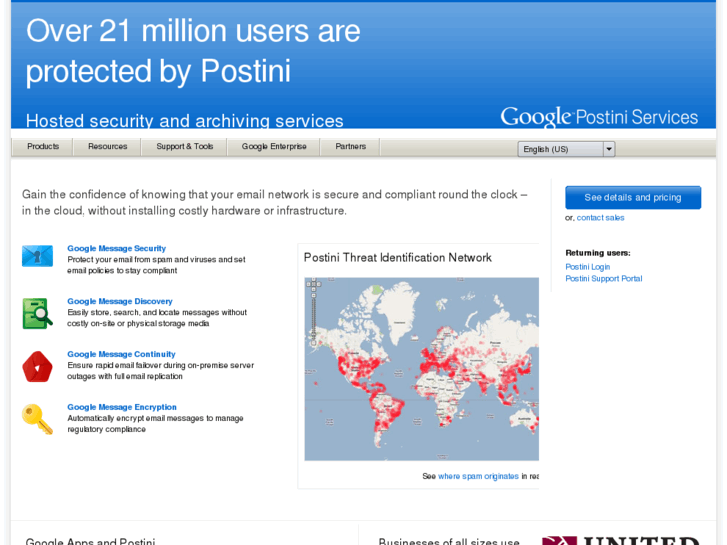
Task: Click the Google Postini Services logo
Action: click(x=599, y=116)
